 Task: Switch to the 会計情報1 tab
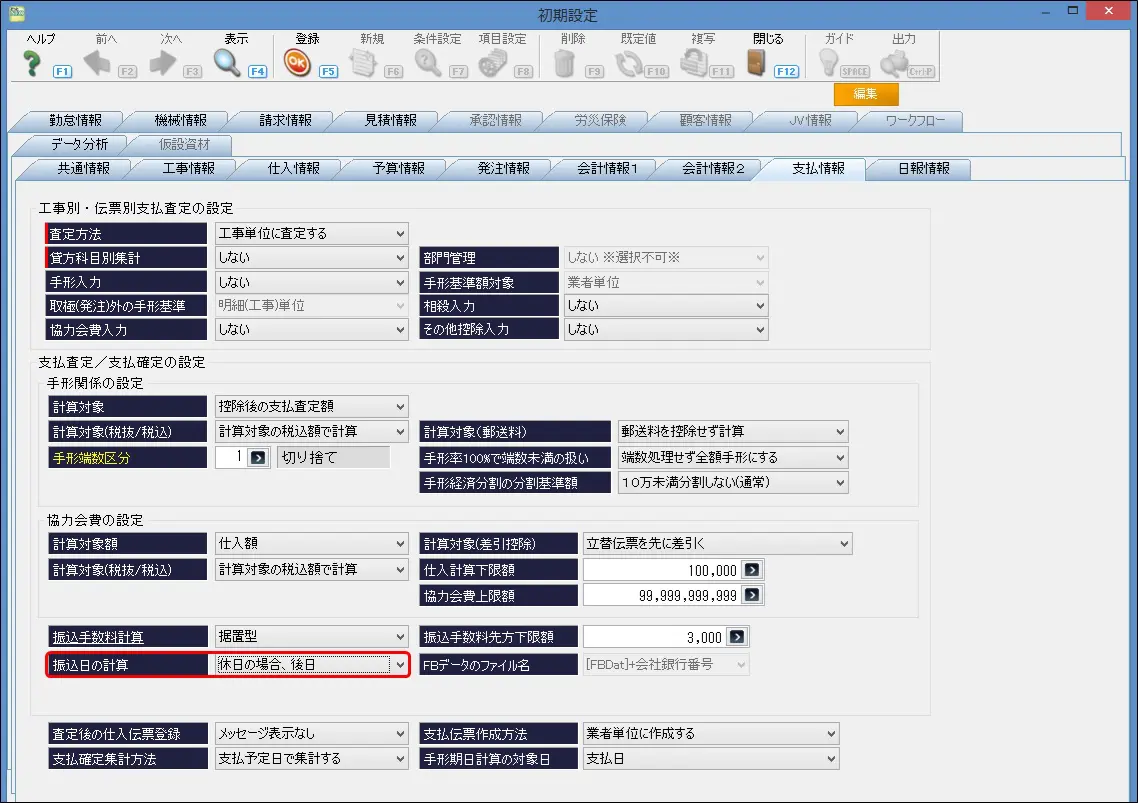pos(607,168)
